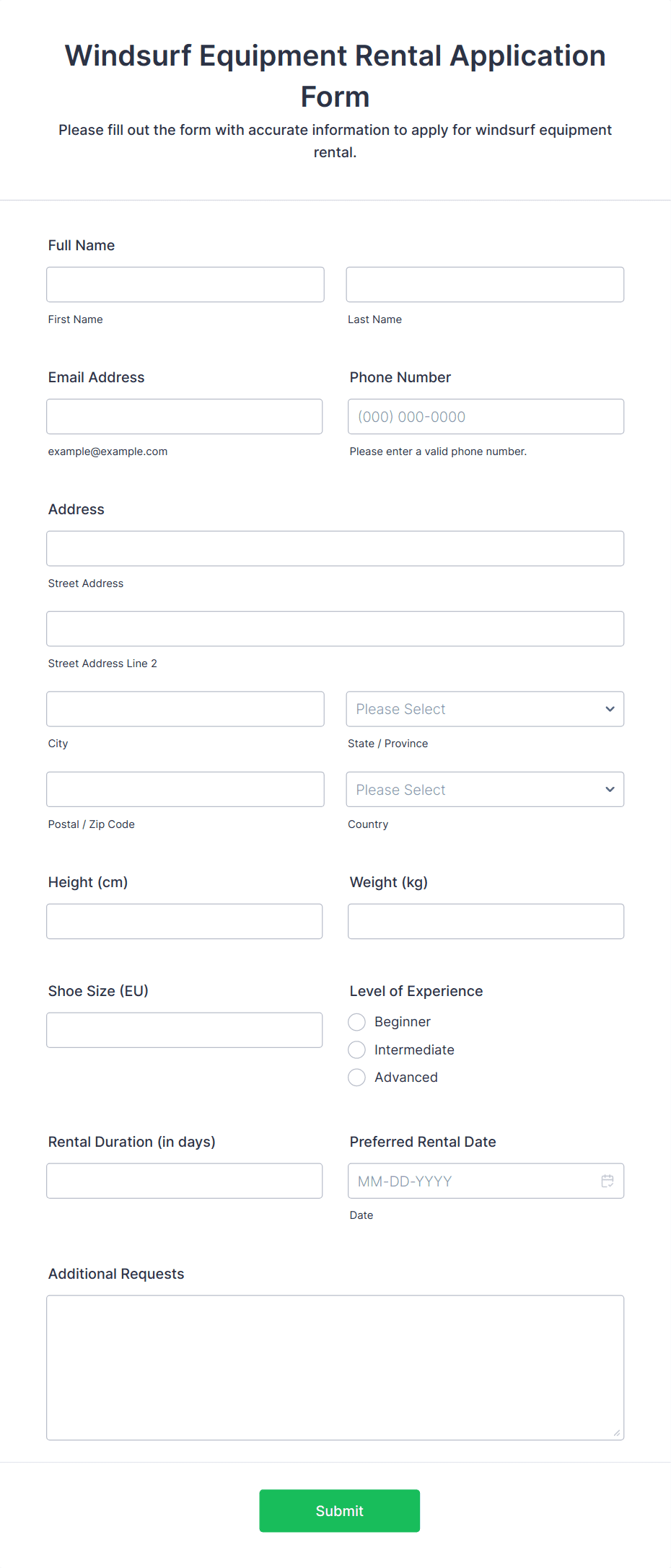The height and width of the screenshot is (1568, 671).
Task: Click the Street Address field
Action: click(x=335, y=548)
